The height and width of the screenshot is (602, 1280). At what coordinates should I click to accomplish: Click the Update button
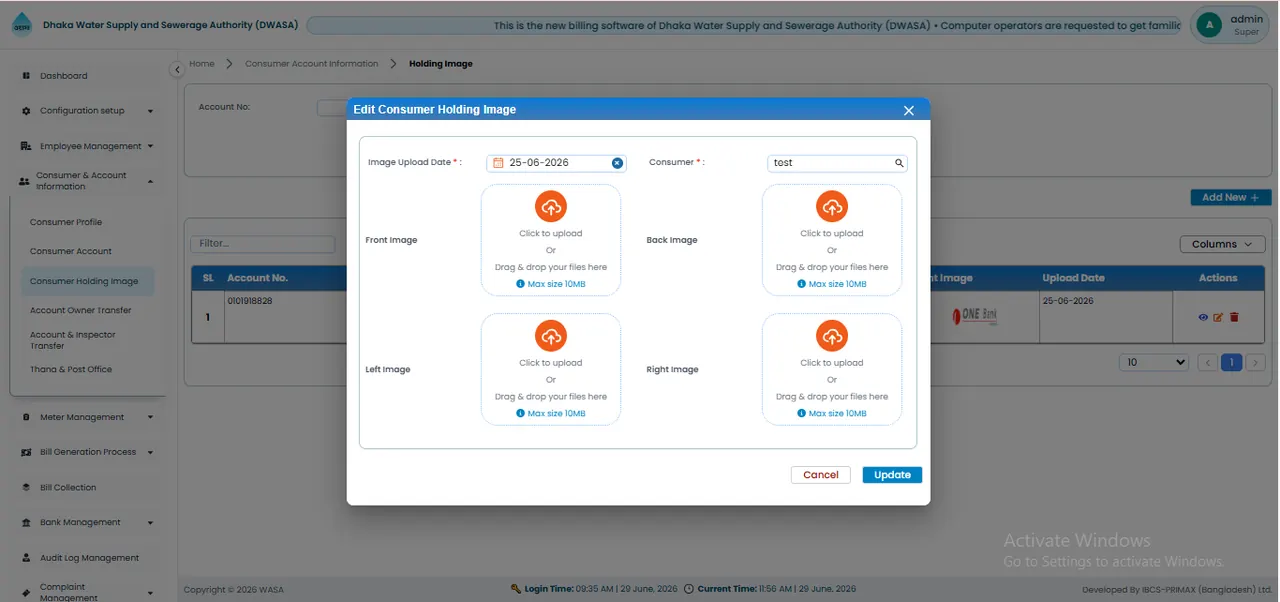(x=892, y=475)
